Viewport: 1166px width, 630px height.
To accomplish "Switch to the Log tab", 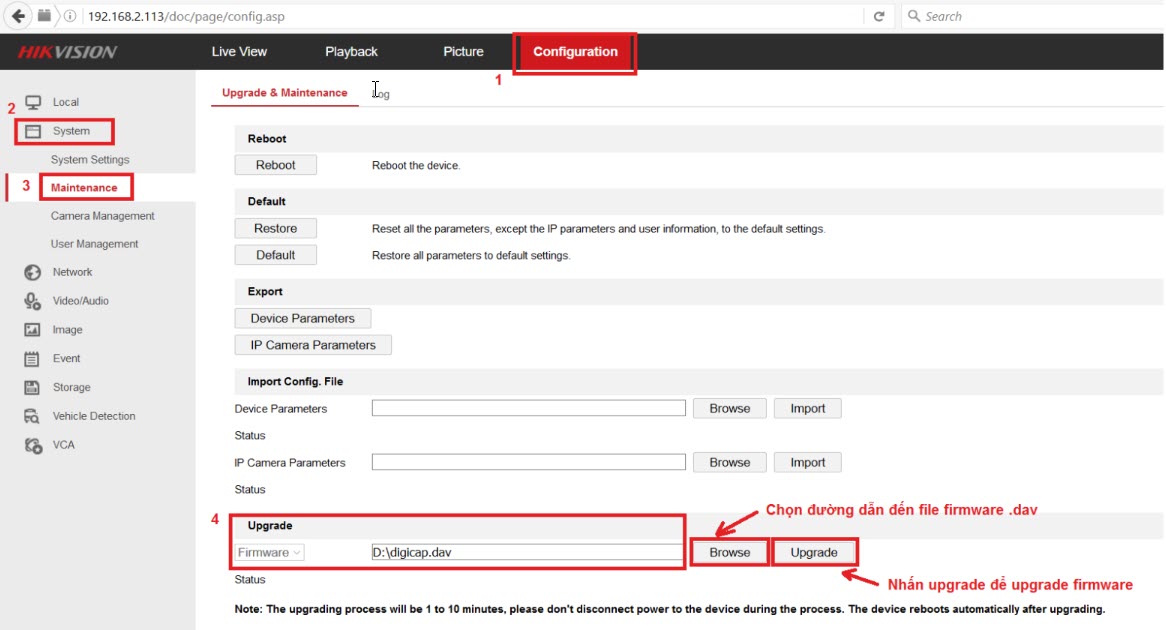I will coord(381,93).
